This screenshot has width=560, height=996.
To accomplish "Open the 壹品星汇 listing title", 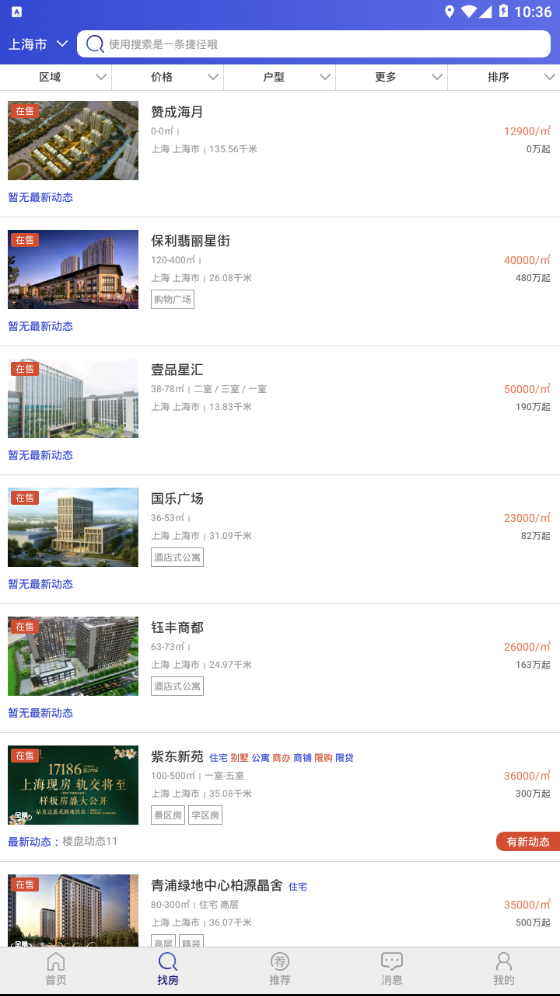I will pyautogui.click(x=177, y=370).
